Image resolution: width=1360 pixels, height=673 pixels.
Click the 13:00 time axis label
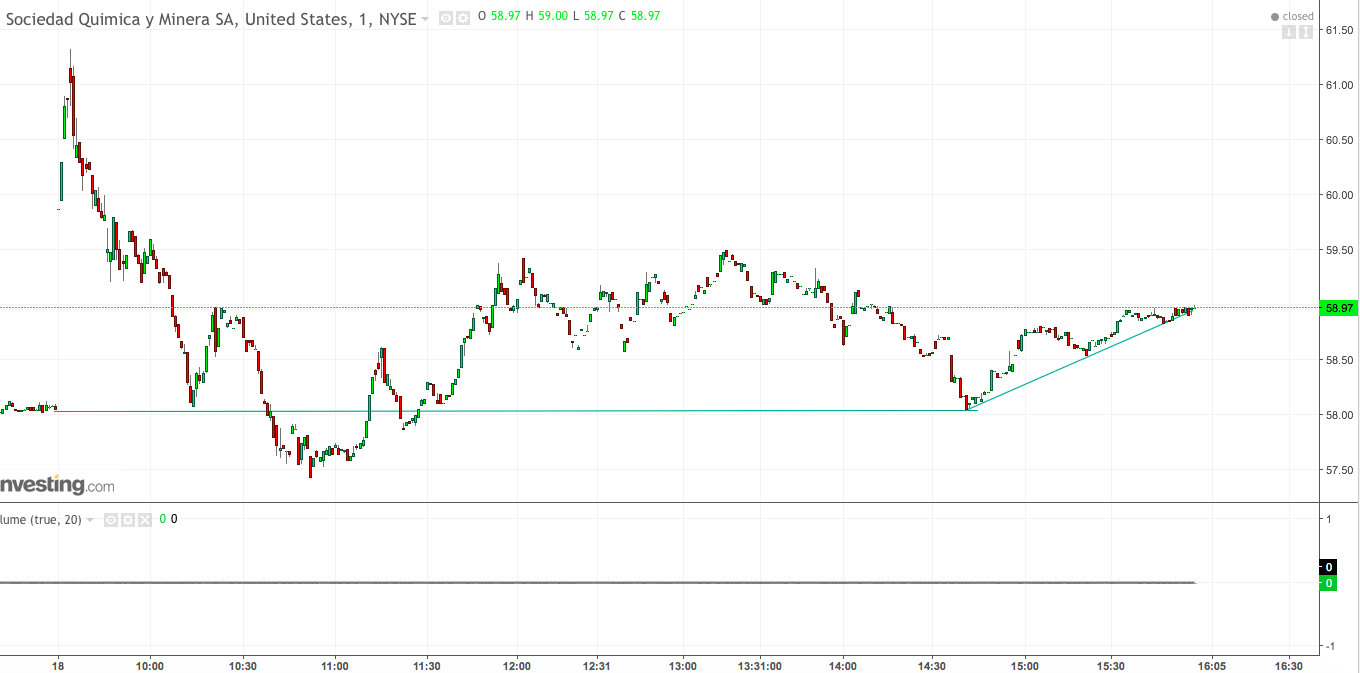(x=683, y=666)
